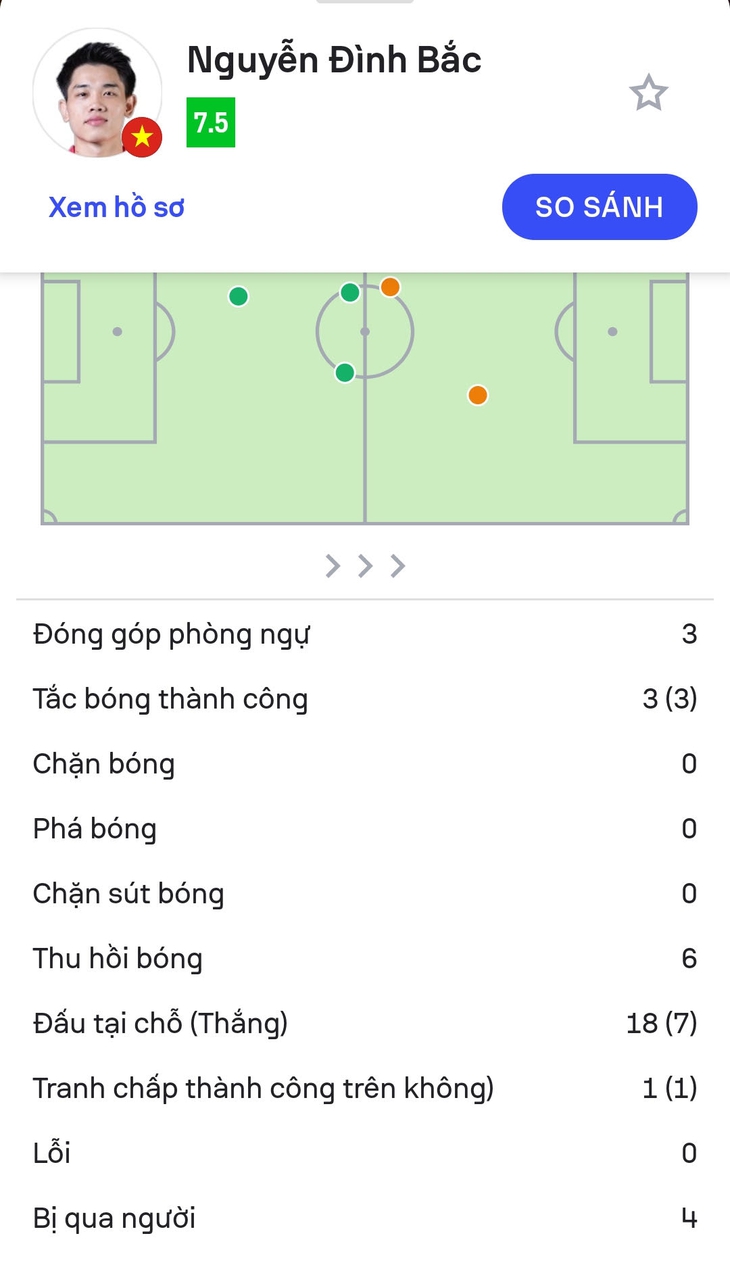Open the Xem hồ sơ profile link
Screen dimensions: 730x1263
[117, 207]
